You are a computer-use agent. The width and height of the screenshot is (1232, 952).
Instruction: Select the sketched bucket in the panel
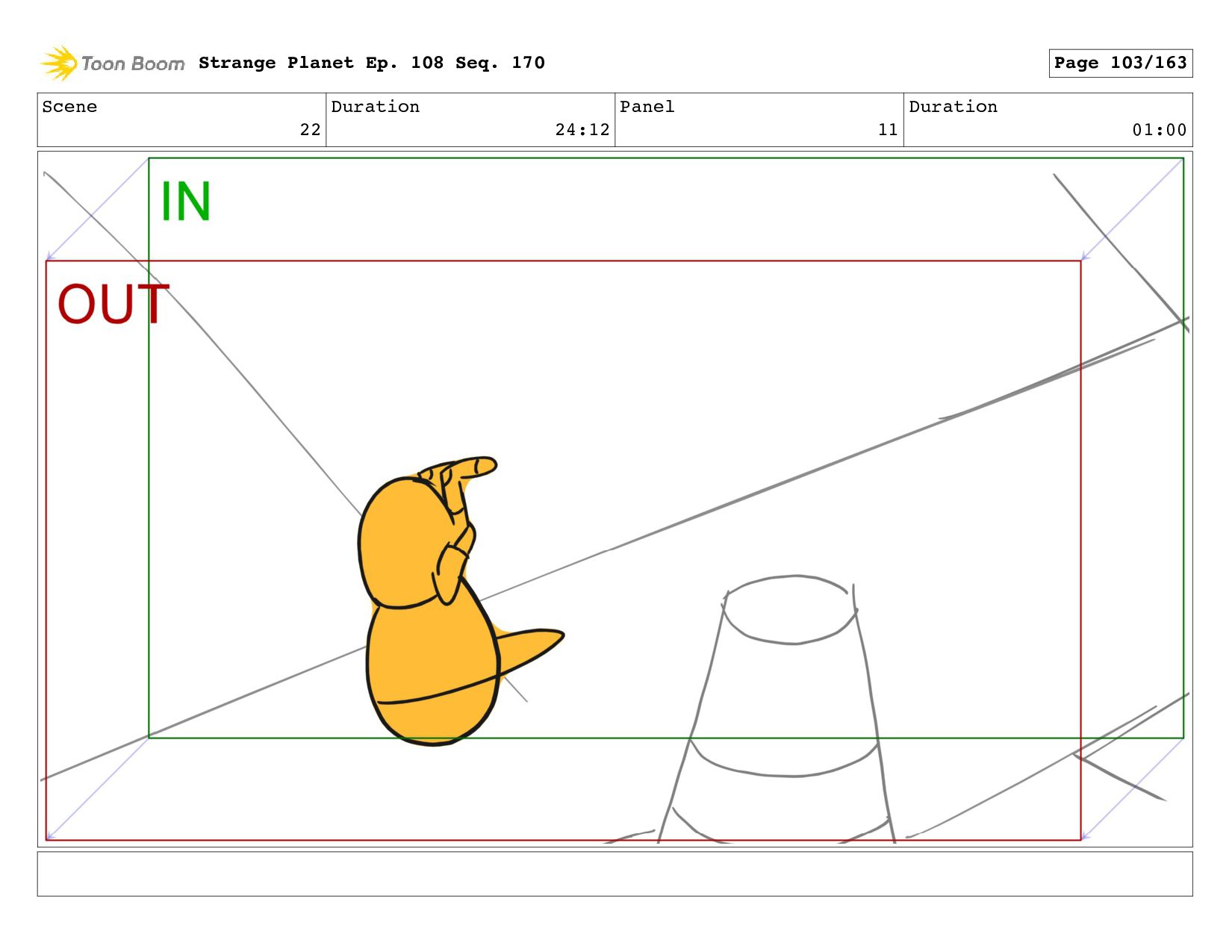point(777,709)
